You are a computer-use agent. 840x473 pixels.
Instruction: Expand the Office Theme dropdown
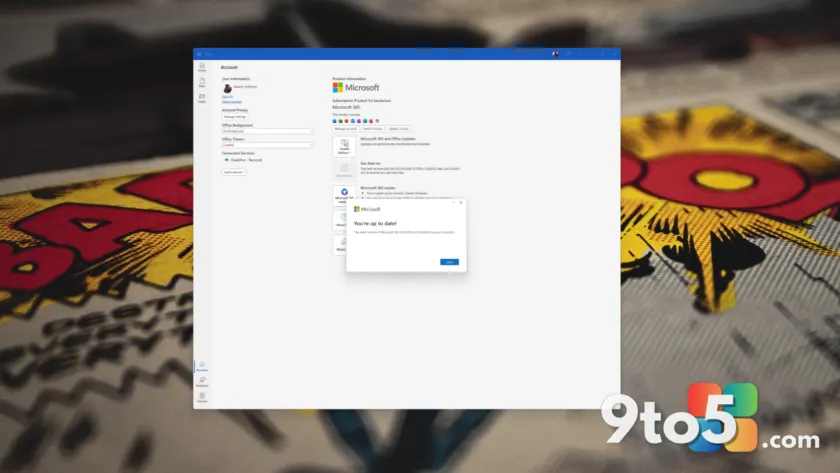pos(267,145)
